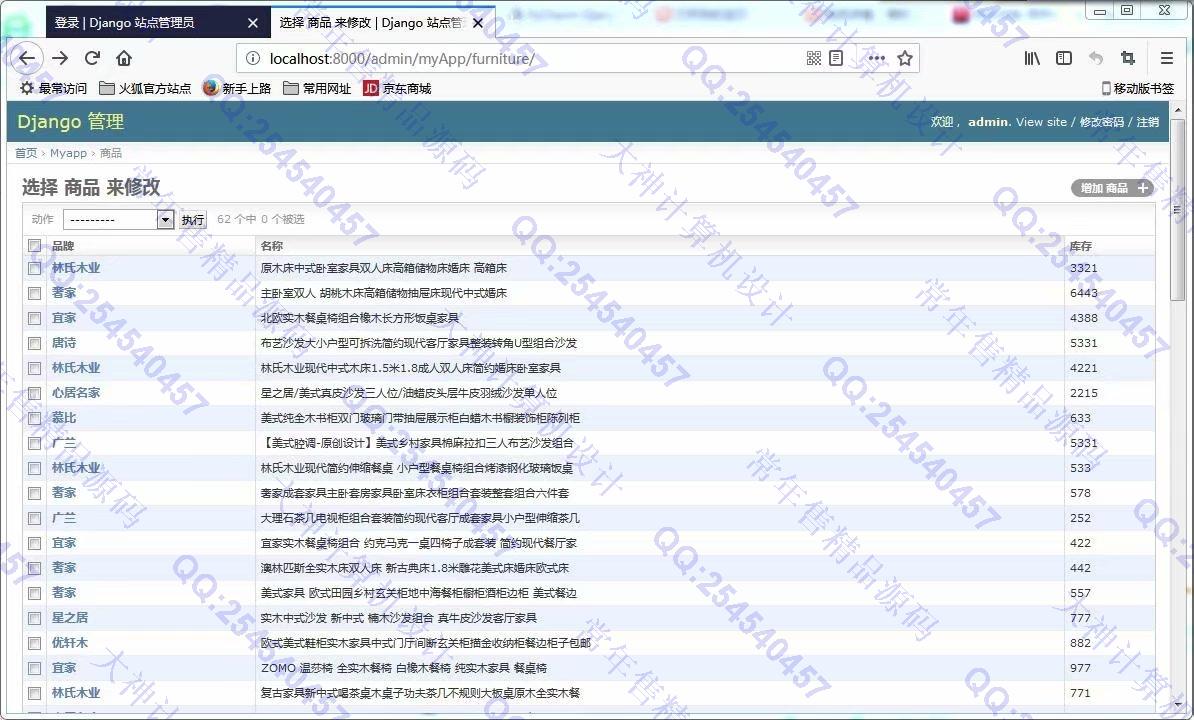Screen dimensions: 1194x720
Task: Click the 增加 商品 button
Action: [1113, 188]
